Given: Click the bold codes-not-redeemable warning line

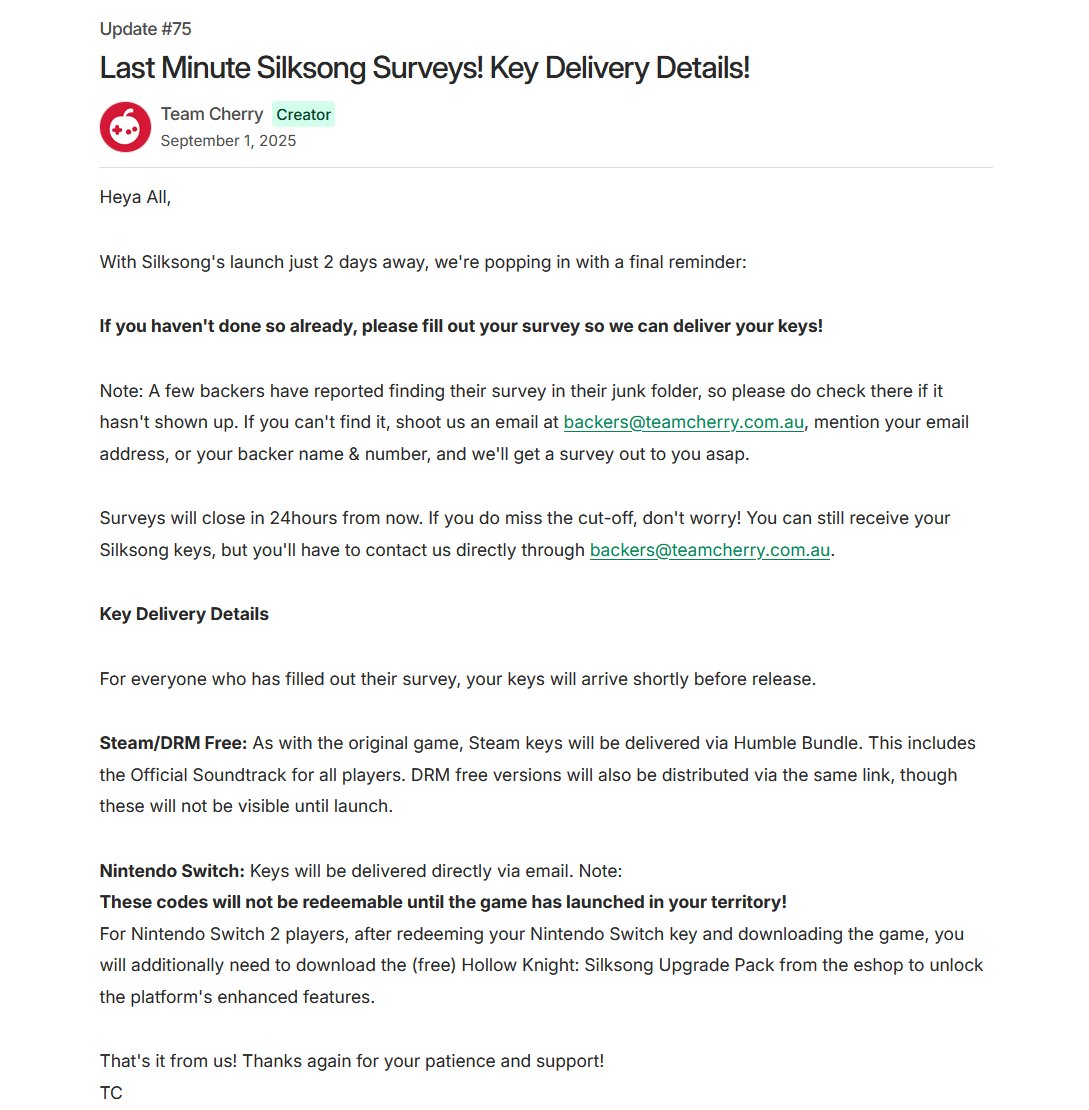Looking at the screenshot, I should point(443,902).
